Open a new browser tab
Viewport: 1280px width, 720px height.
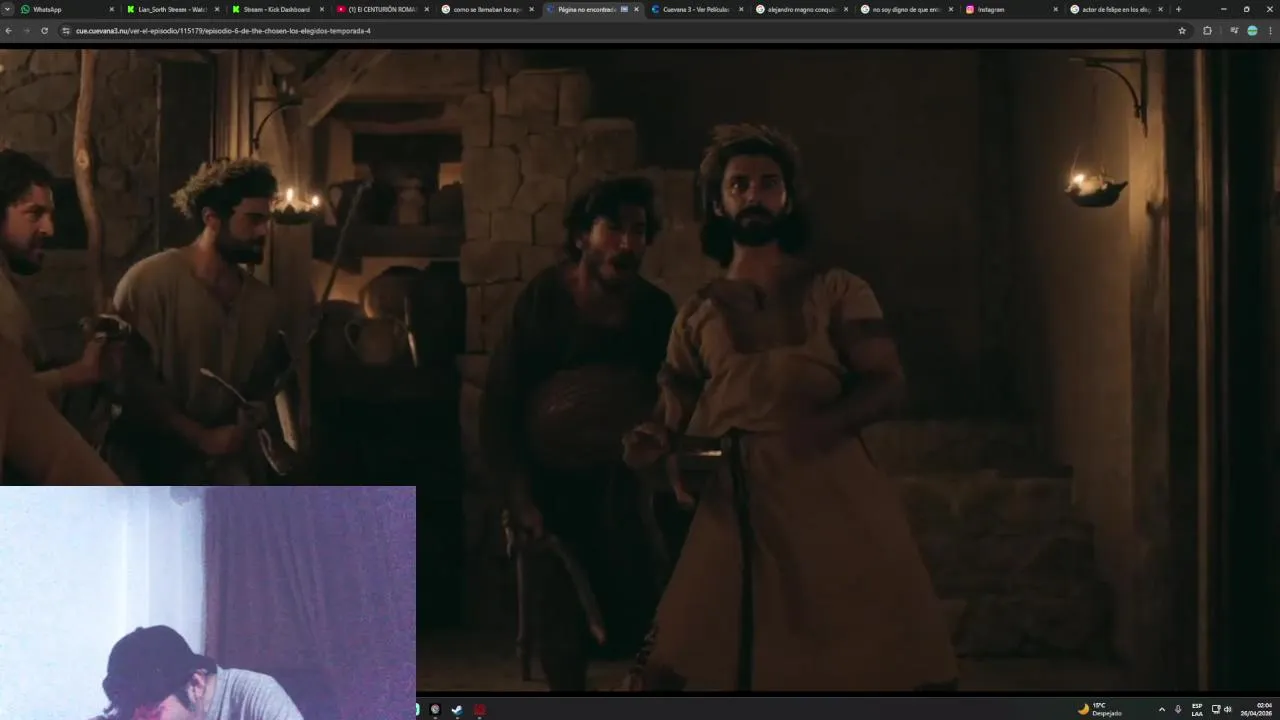(x=1178, y=9)
